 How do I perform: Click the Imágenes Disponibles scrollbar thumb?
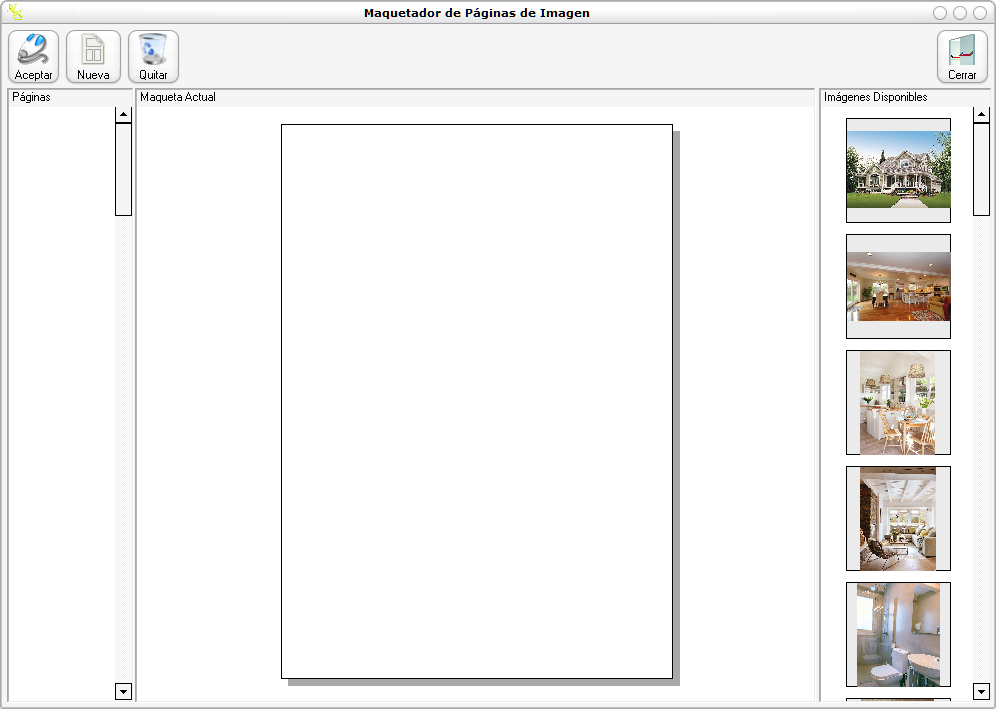981,168
